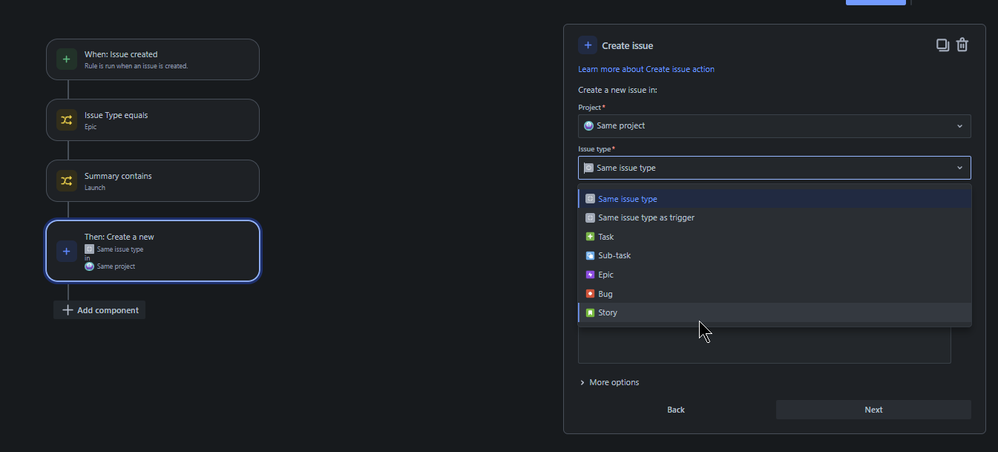This screenshot has height=452, width=998.
Task: Delete the Create issue action with trash icon
Action: (962, 45)
